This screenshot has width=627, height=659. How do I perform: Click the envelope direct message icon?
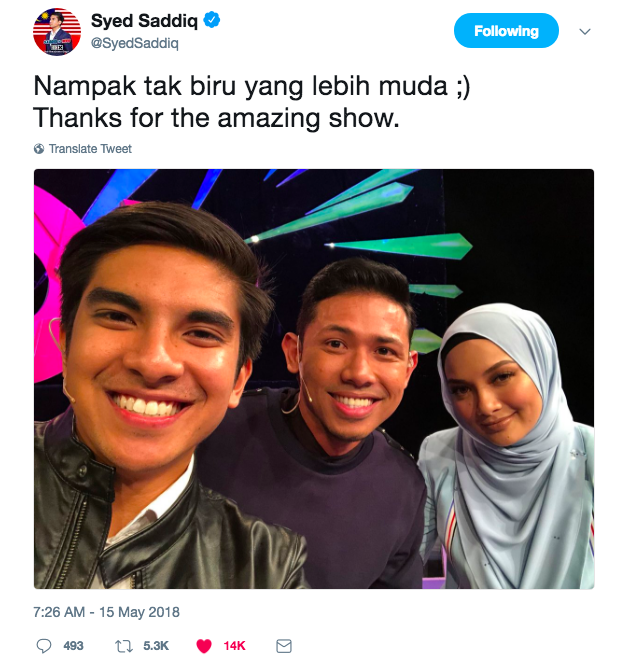[x=284, y=646]
